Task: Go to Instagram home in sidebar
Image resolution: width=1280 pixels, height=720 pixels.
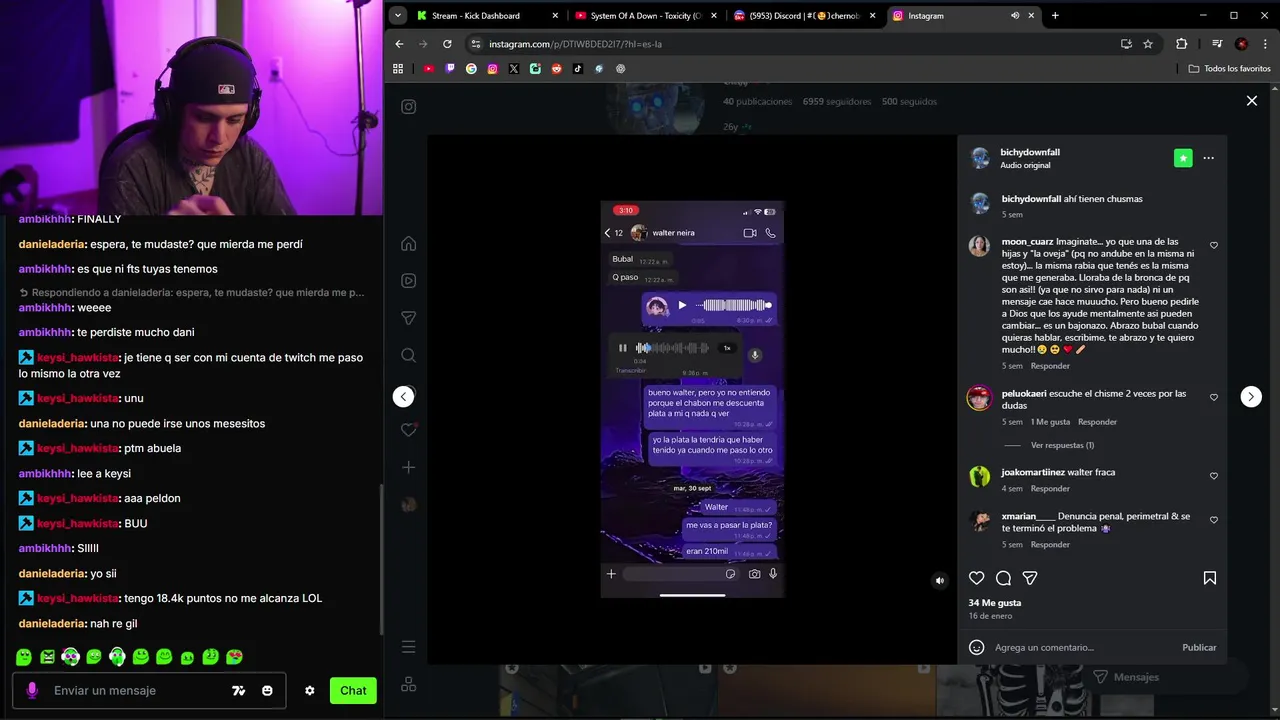Action: coord(408,244)
